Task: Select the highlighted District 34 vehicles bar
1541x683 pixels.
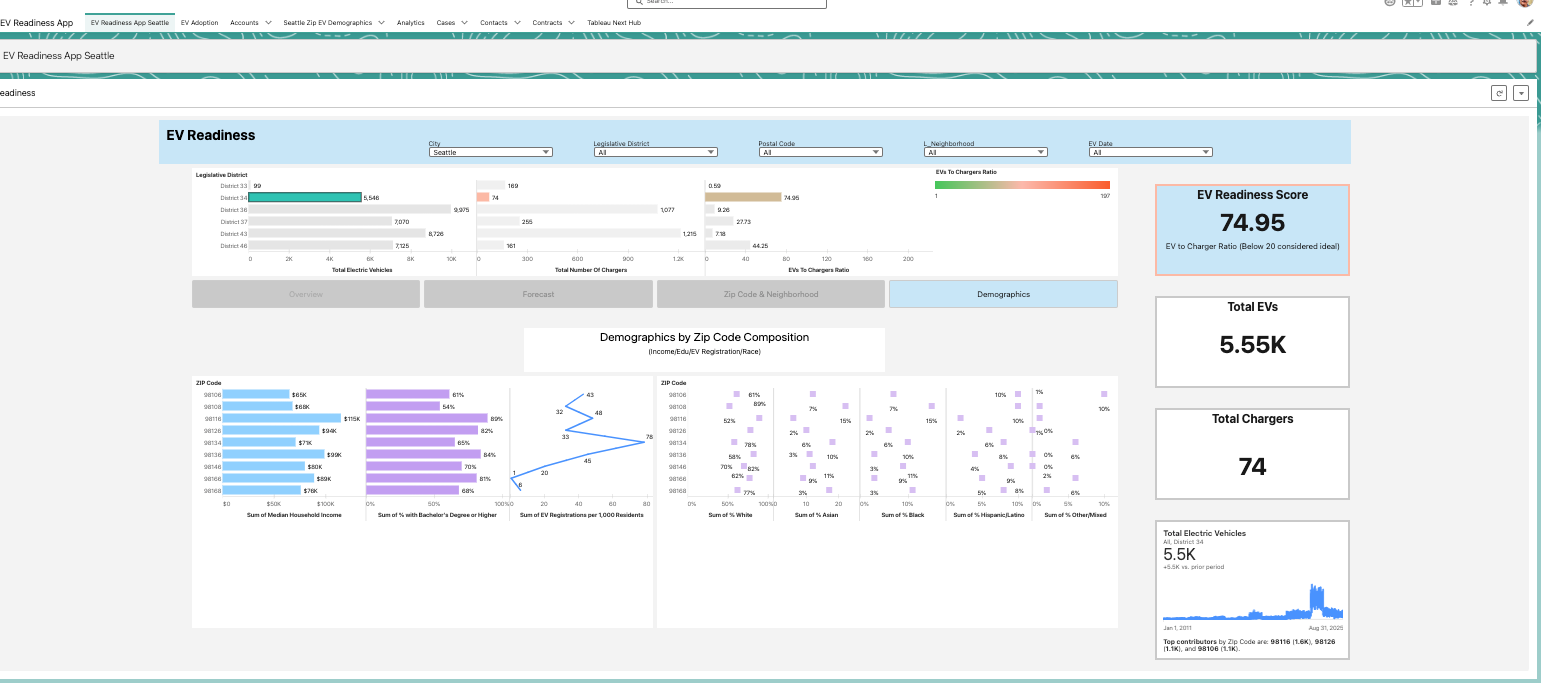Action: pos(305,198)
